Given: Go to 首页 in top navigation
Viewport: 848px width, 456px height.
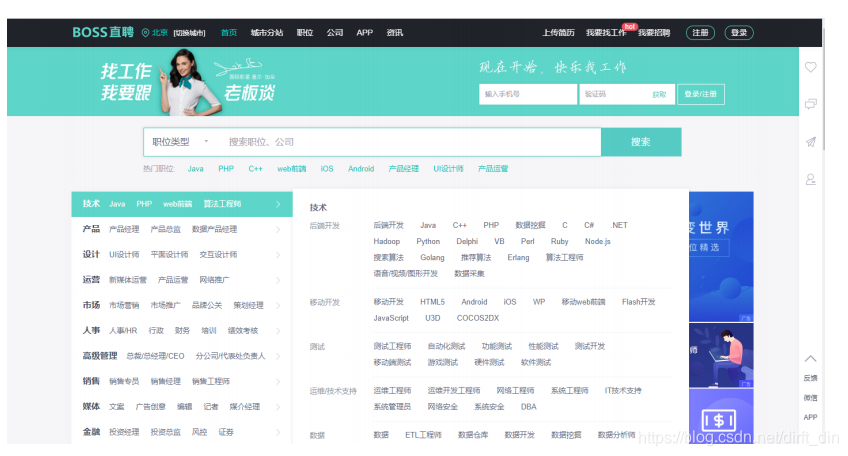Looking at the screenshot, I should point(229,32).
